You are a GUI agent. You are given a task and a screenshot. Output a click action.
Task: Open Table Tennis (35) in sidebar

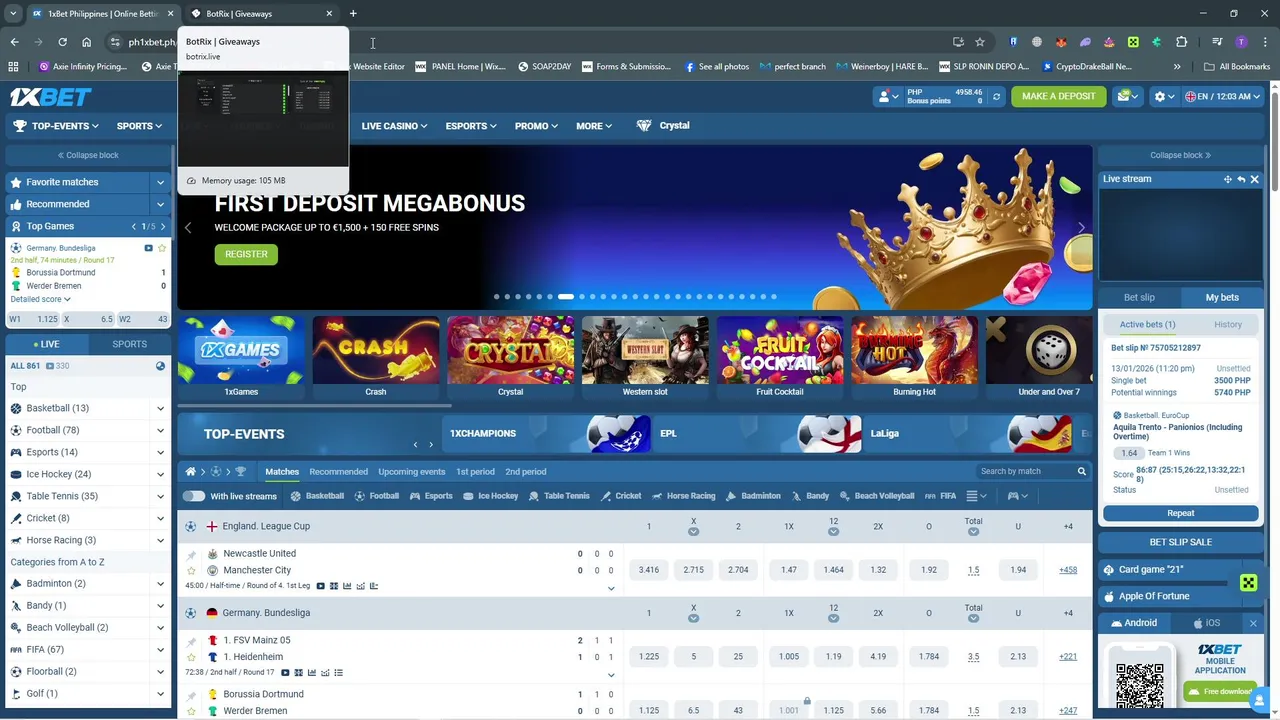pos(62,496)
